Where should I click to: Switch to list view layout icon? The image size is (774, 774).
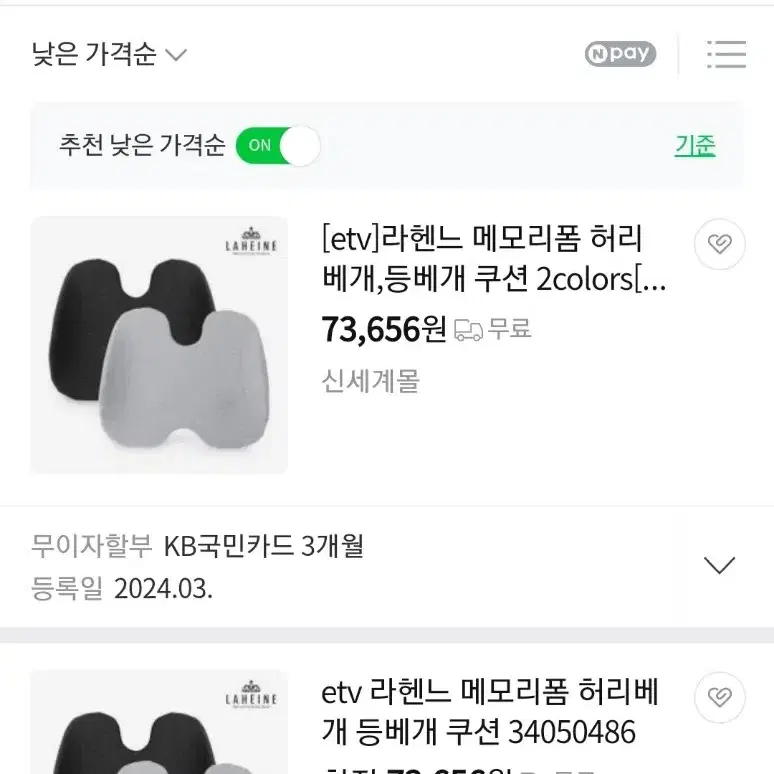click(726, 54)
